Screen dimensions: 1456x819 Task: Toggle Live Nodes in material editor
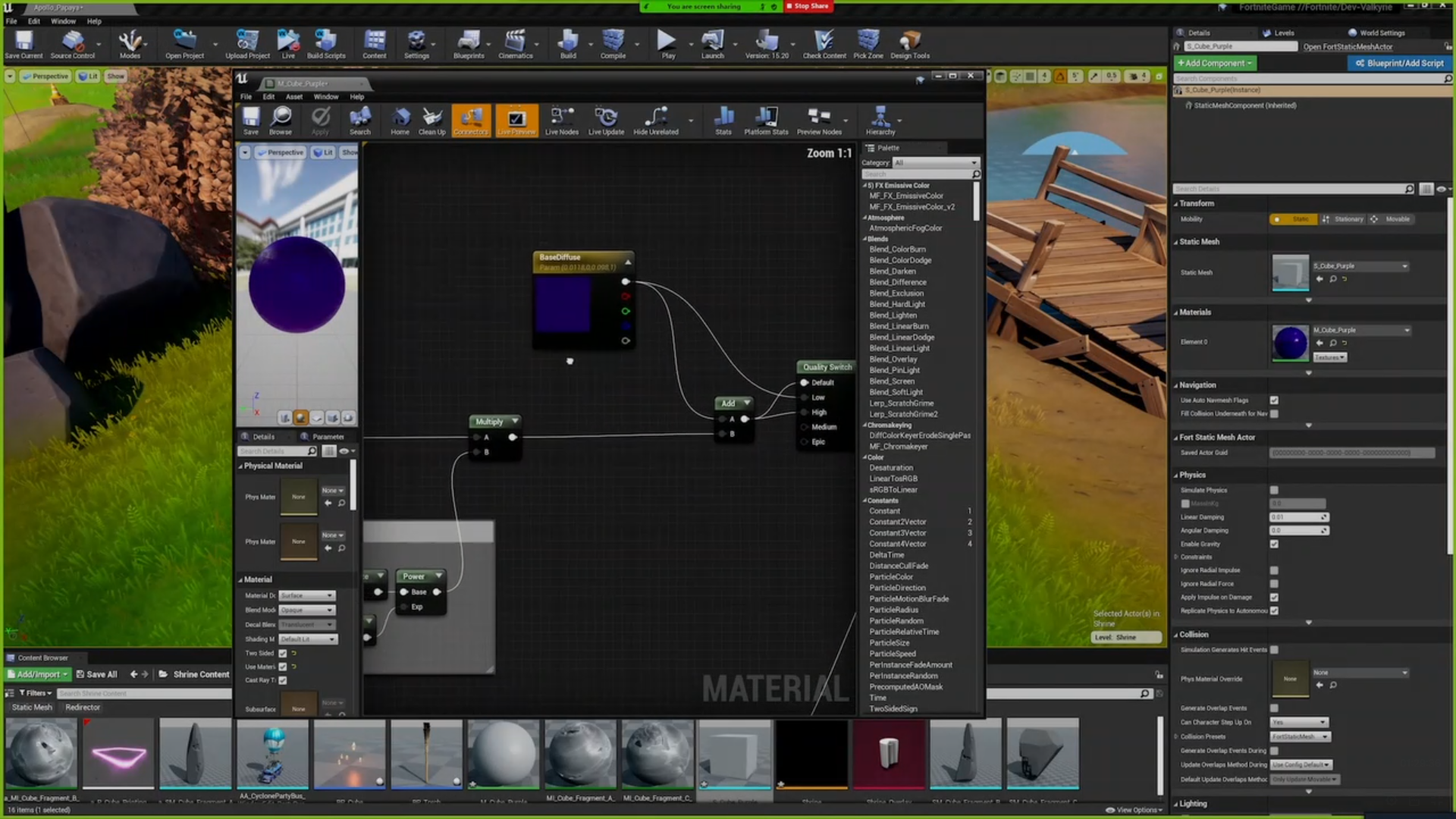[562, 121]
